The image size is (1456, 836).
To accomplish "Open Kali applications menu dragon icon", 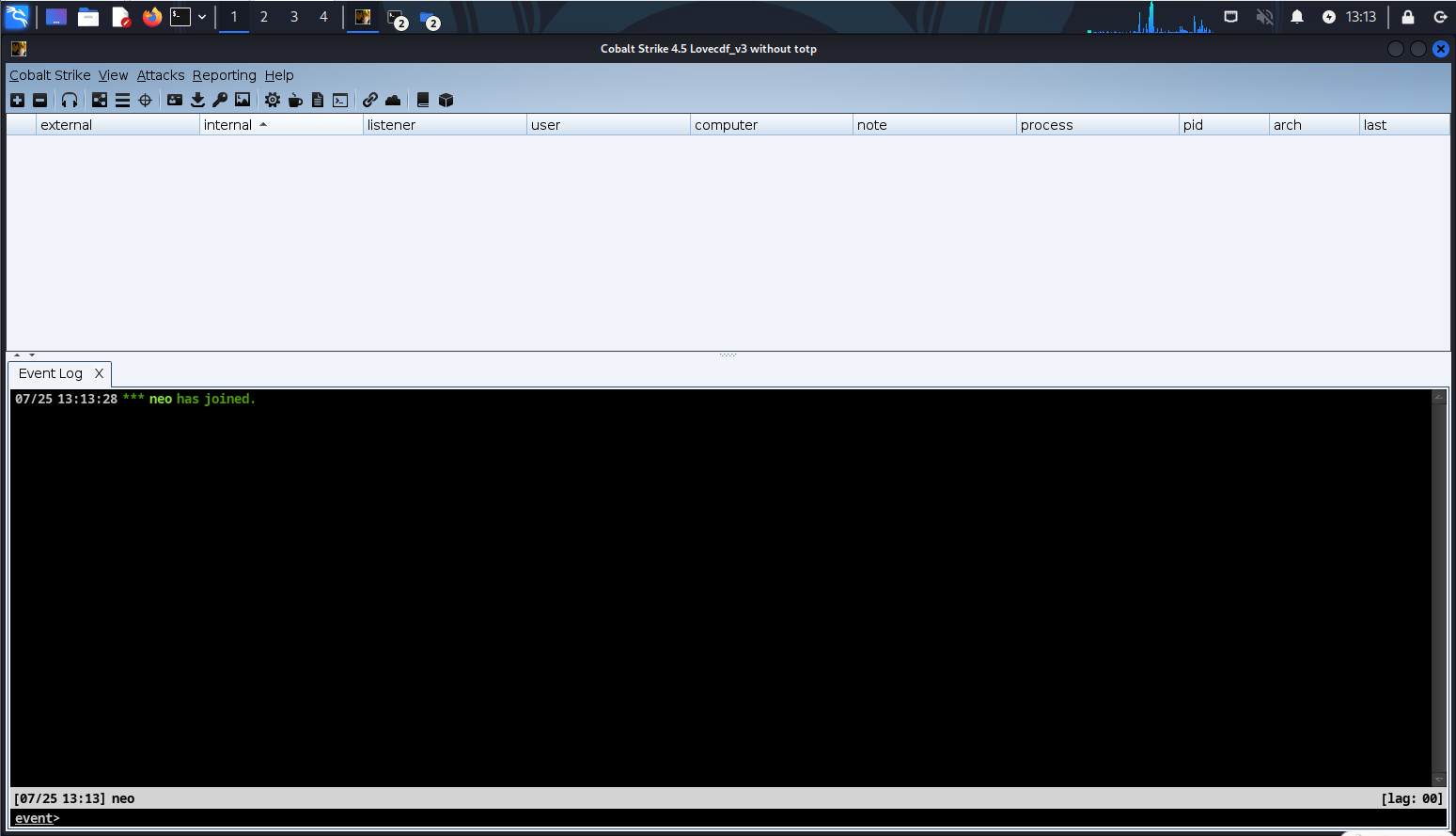I will (17, 16).
